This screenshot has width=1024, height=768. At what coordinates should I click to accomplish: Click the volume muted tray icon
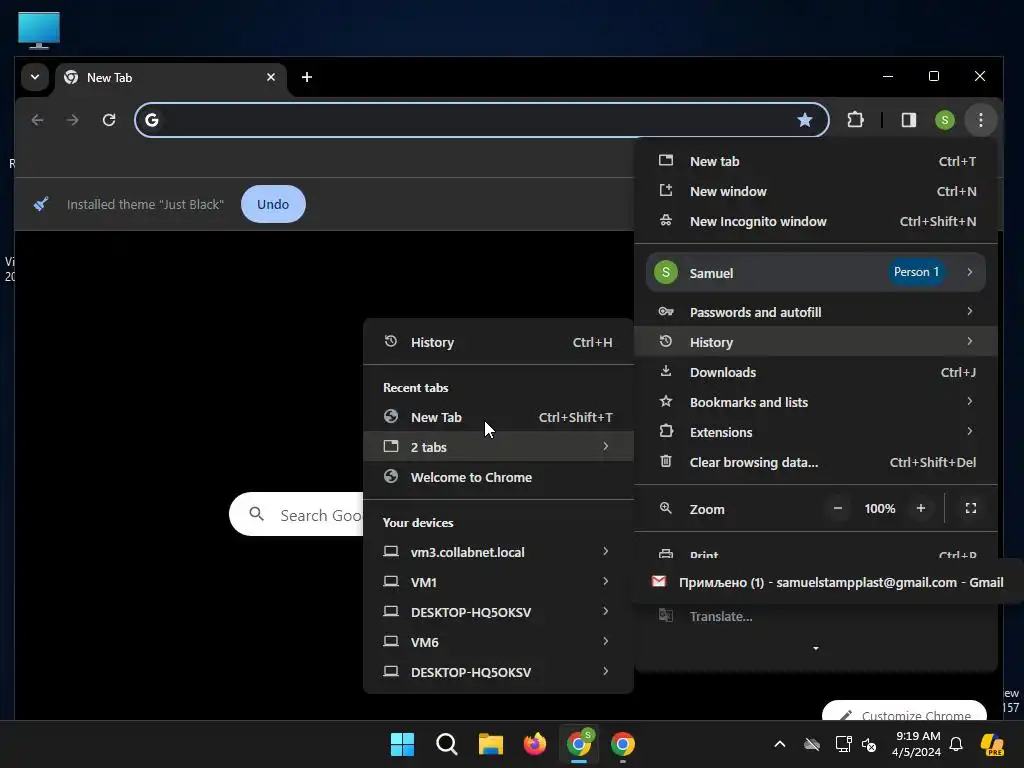click(869, 744)
